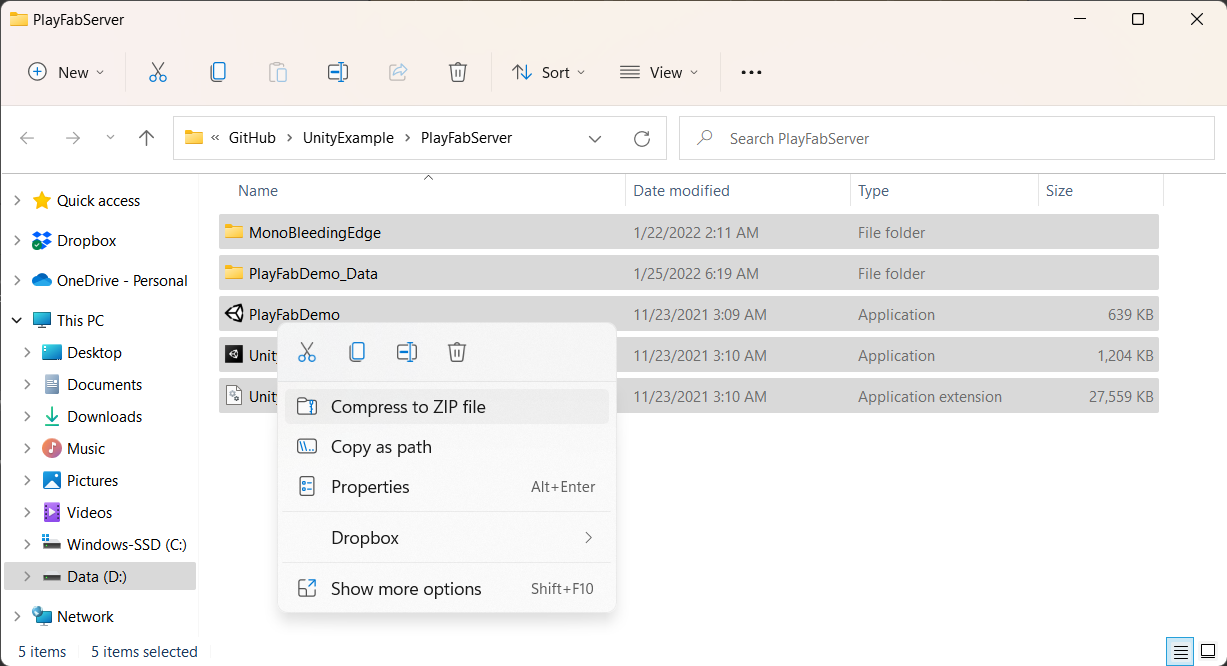1227x666 pixels.
Task: Click the context menu Cut scissors icon
Action: click(x=307, y=352)
